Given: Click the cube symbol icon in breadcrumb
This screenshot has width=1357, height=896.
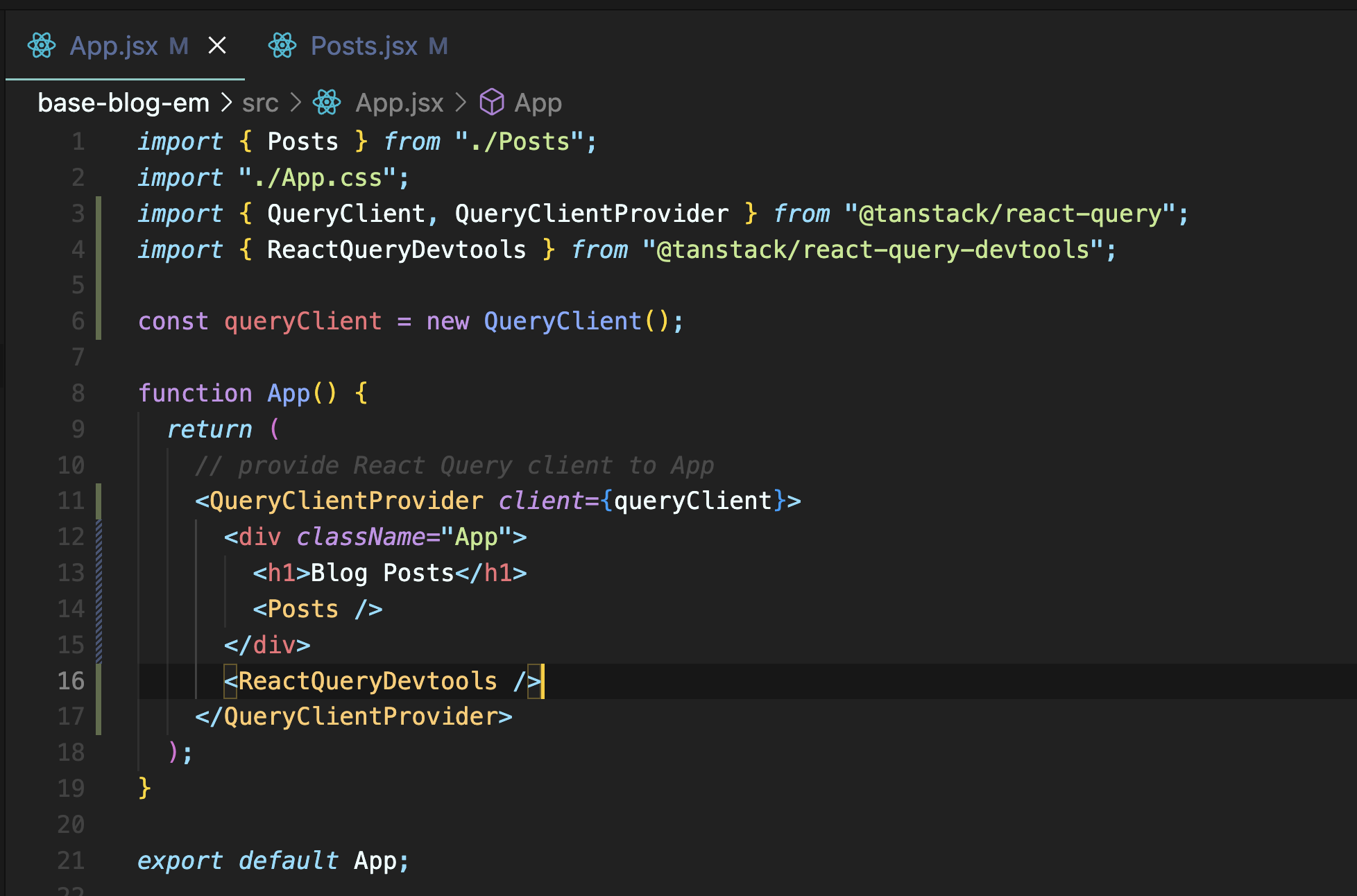Looking at the screenshot, I should [492, 102].
